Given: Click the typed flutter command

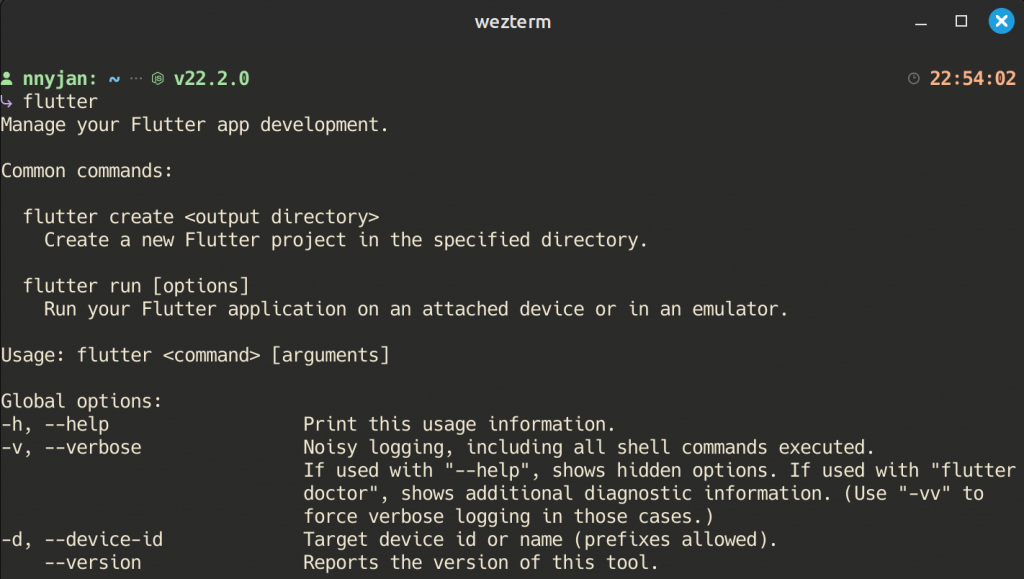Looking at the screenshot, I should (x=61, y=101).
